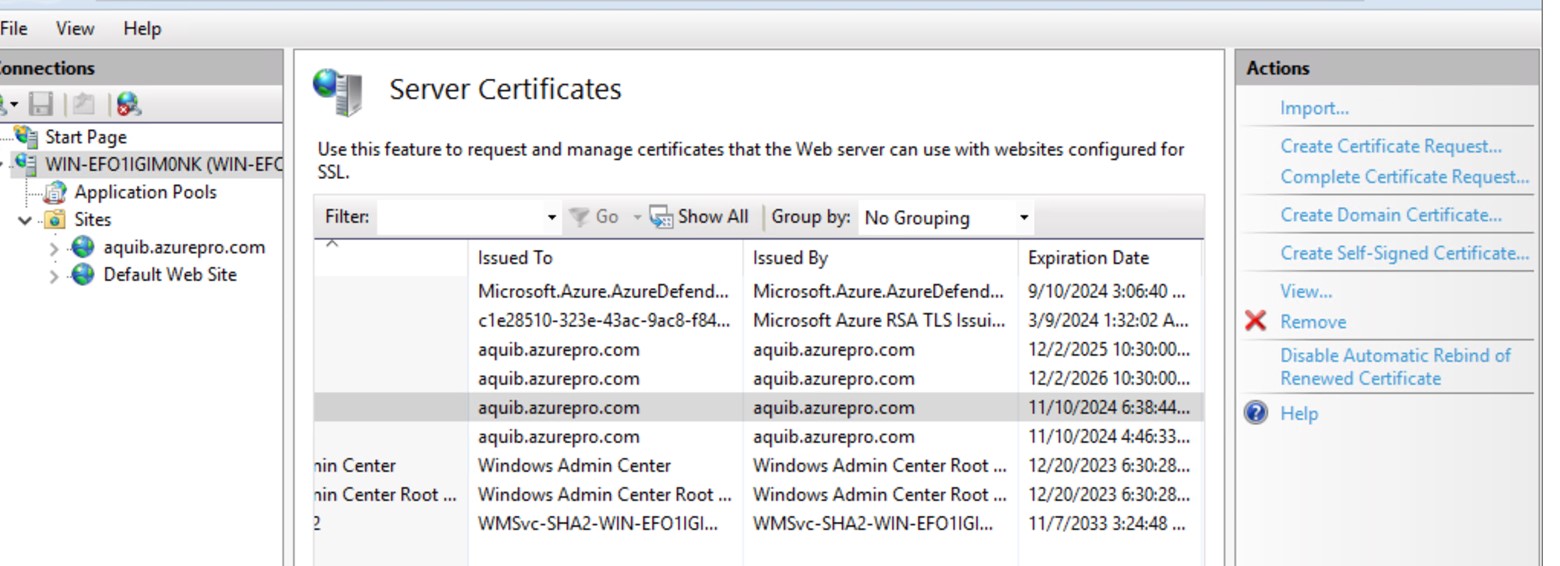Click the delete connection globe icon

[128, 103]
